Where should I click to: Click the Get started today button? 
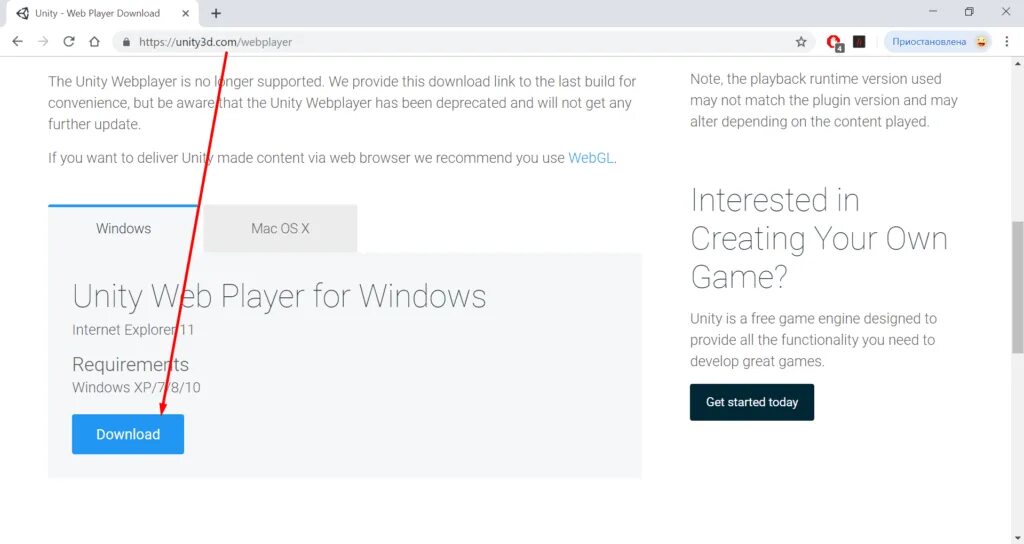[x=752, y=402]
